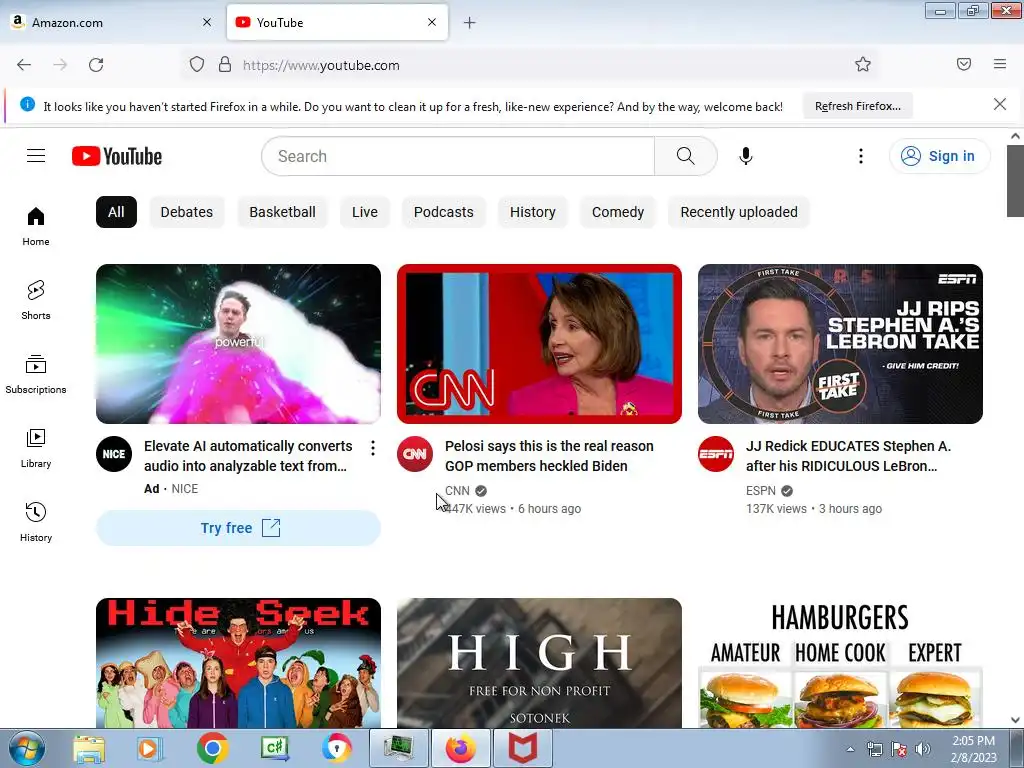Viewport: 1024px width, 768px height.
Task: Click the Refresh Firefox button
Action: 857,106
